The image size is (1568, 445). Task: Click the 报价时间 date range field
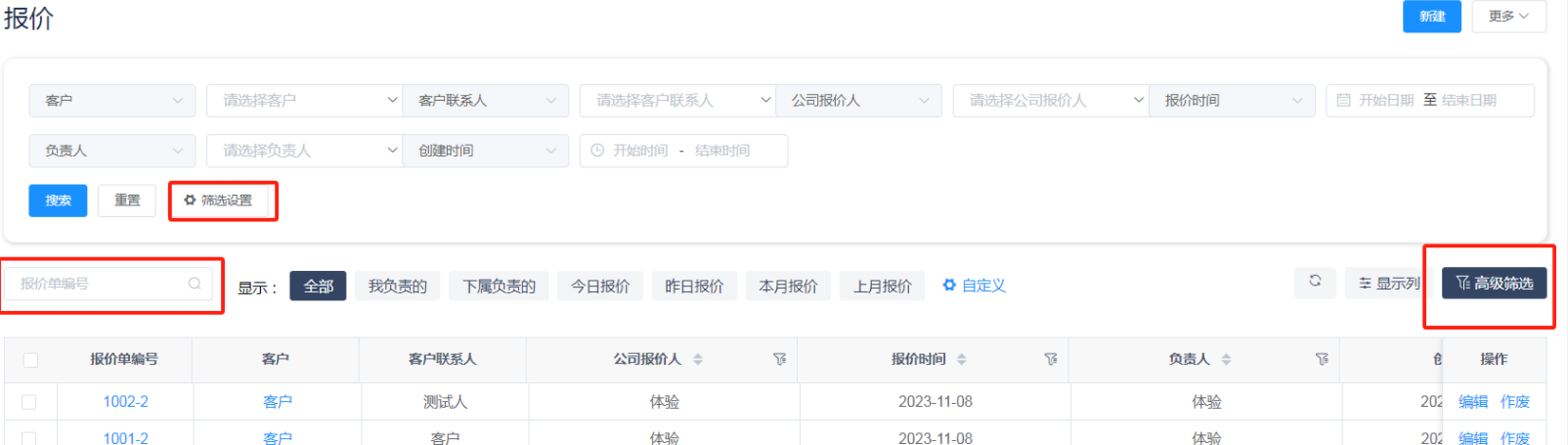click(x=1430, y=101)
